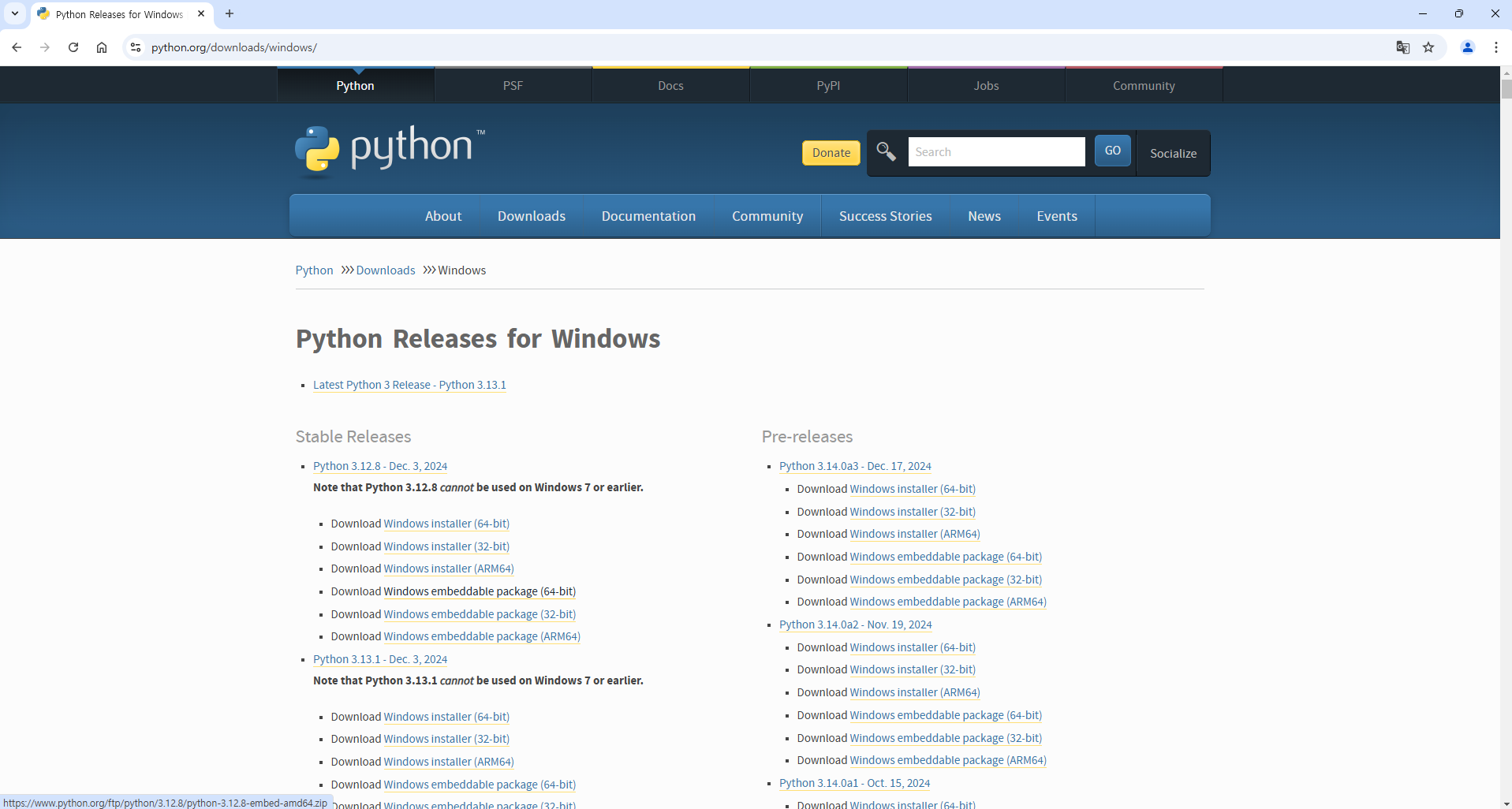Click the magnifying glass search icon
Viewport: 1512px width, 809px height.
click(886, 151)
